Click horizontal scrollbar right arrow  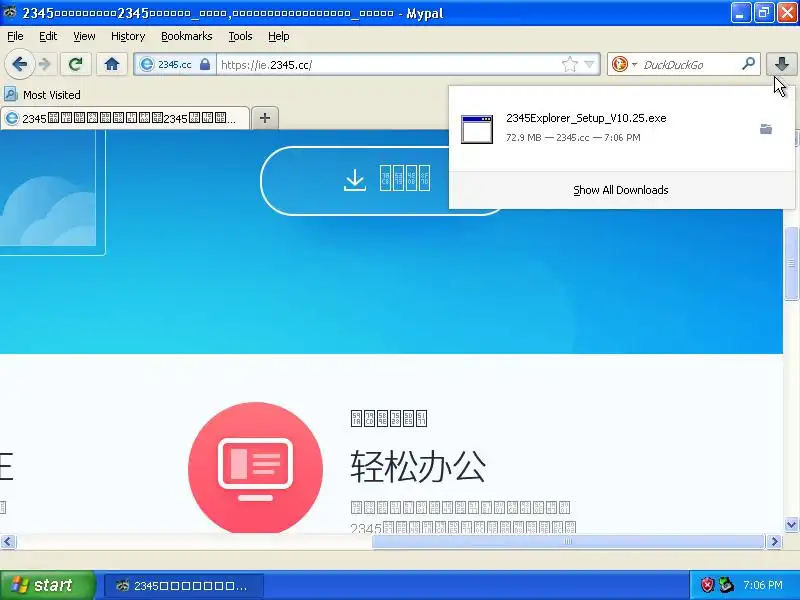coord(774,541)
